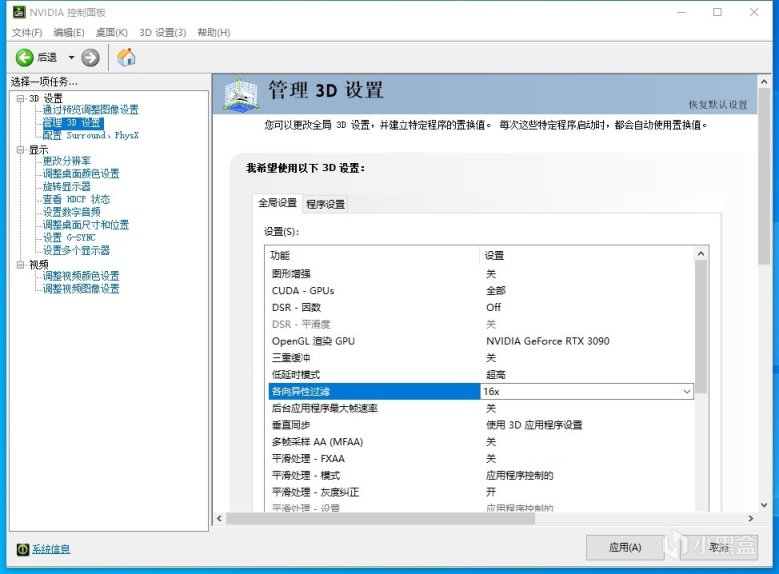The height and width of the screenshot is (574, 779).
Task: Click the 设置 column header
Action: [587, 255]
